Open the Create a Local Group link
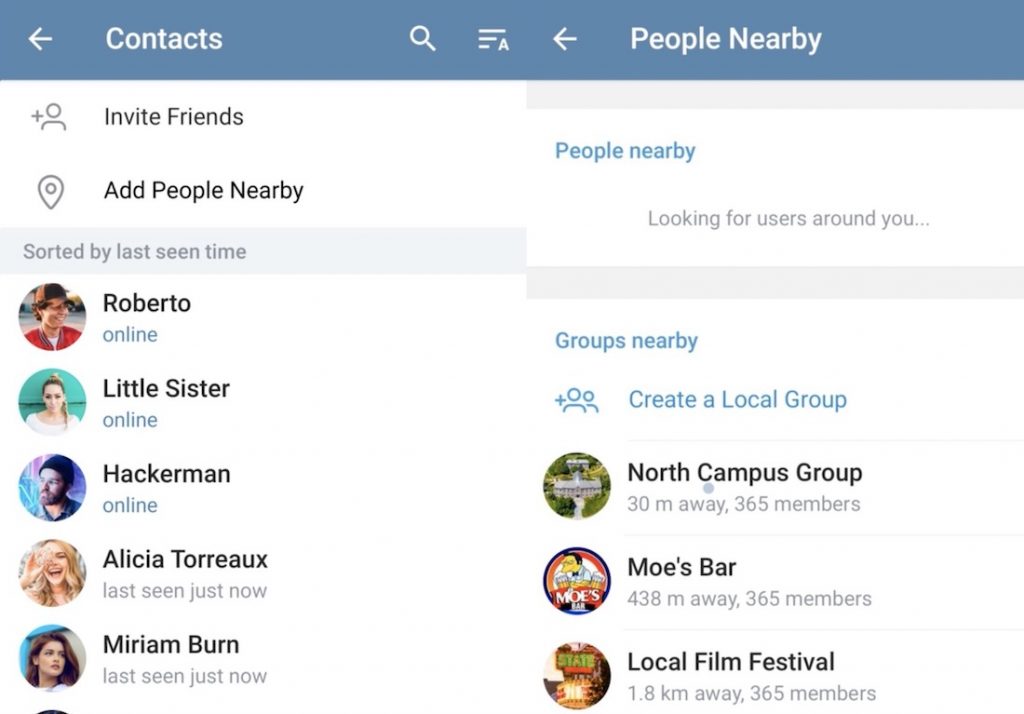Viewport: 1024px width, 714px height. tap(737, 399)
